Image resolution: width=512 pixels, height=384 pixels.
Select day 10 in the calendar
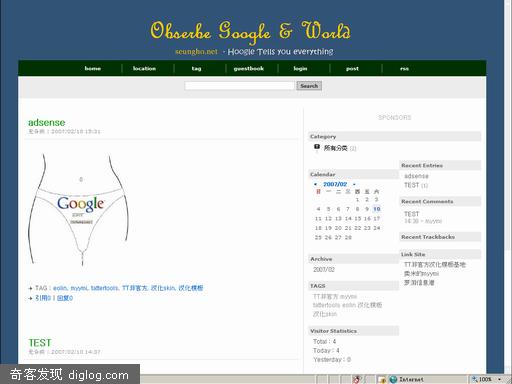(377, 209)
